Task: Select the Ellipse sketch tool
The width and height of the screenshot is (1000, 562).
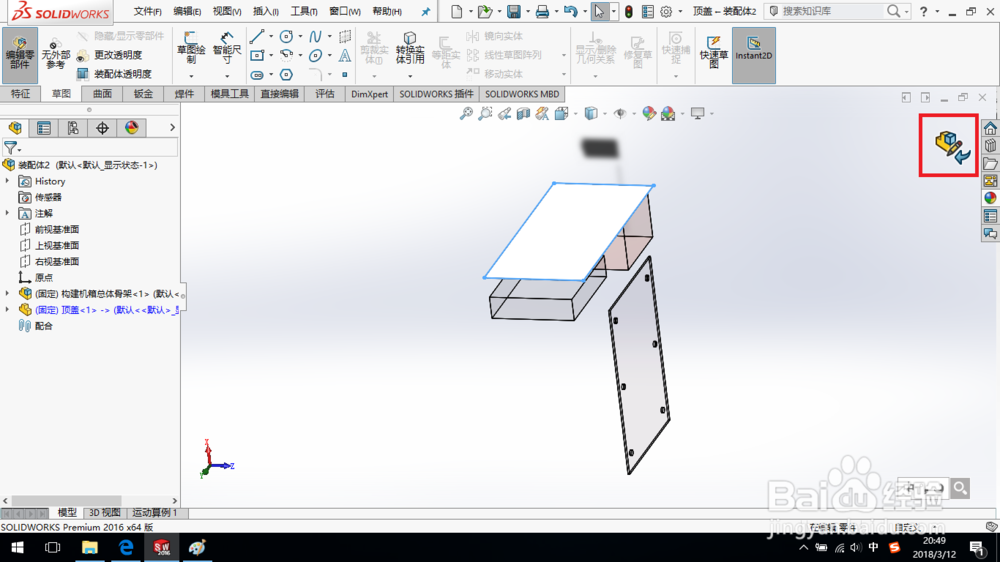Action: [x=315, y=55]
